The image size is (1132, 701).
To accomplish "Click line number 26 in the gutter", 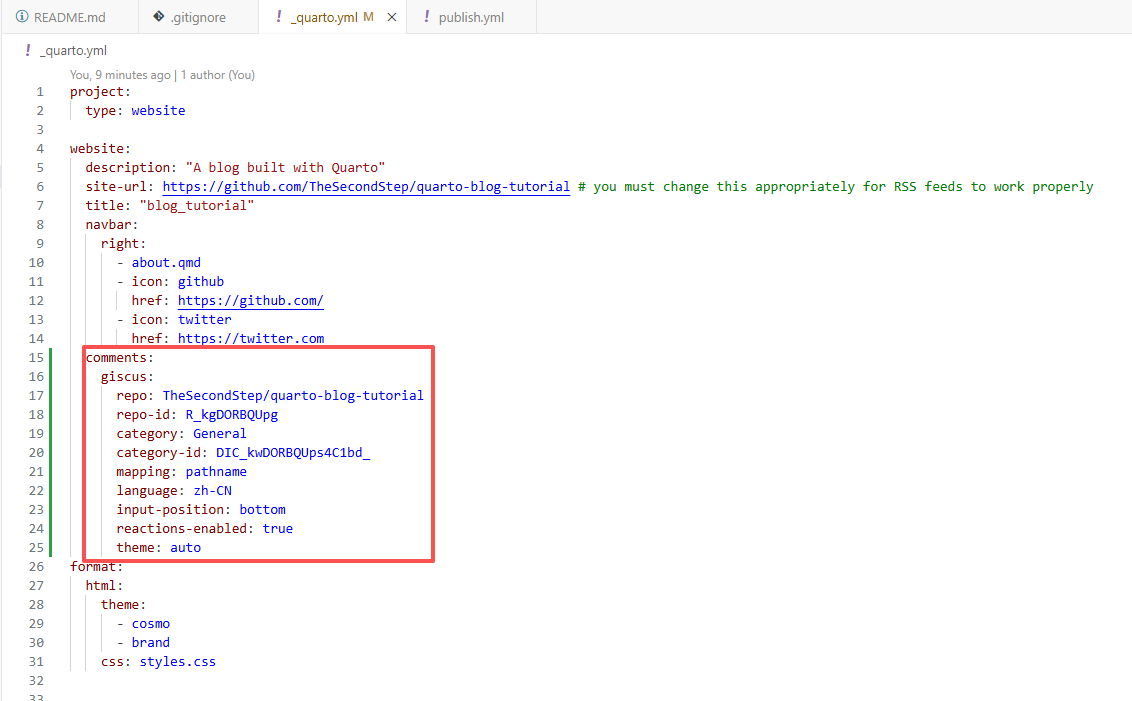I will pos(37,566).
